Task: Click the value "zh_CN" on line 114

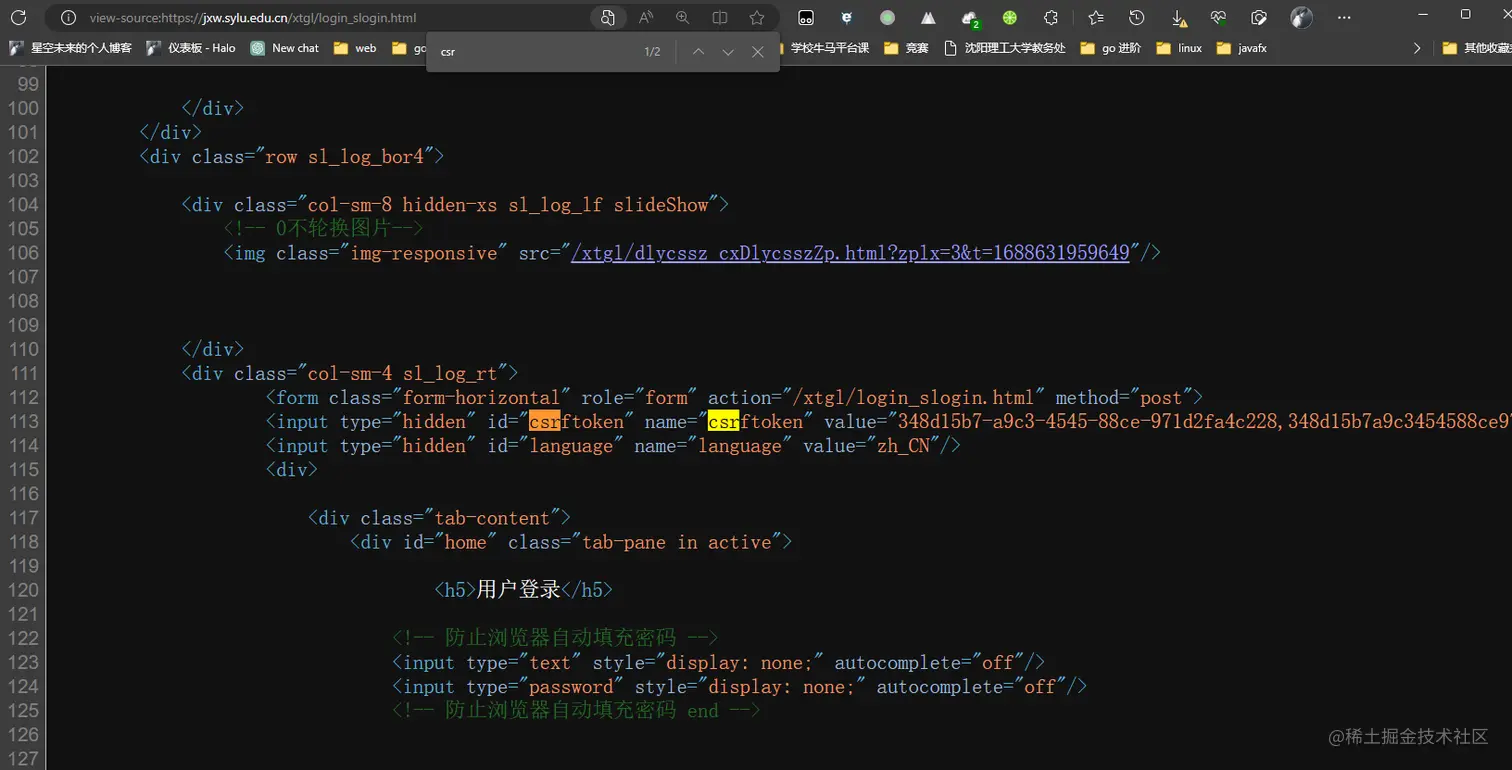Action: (x=903, y=446)
